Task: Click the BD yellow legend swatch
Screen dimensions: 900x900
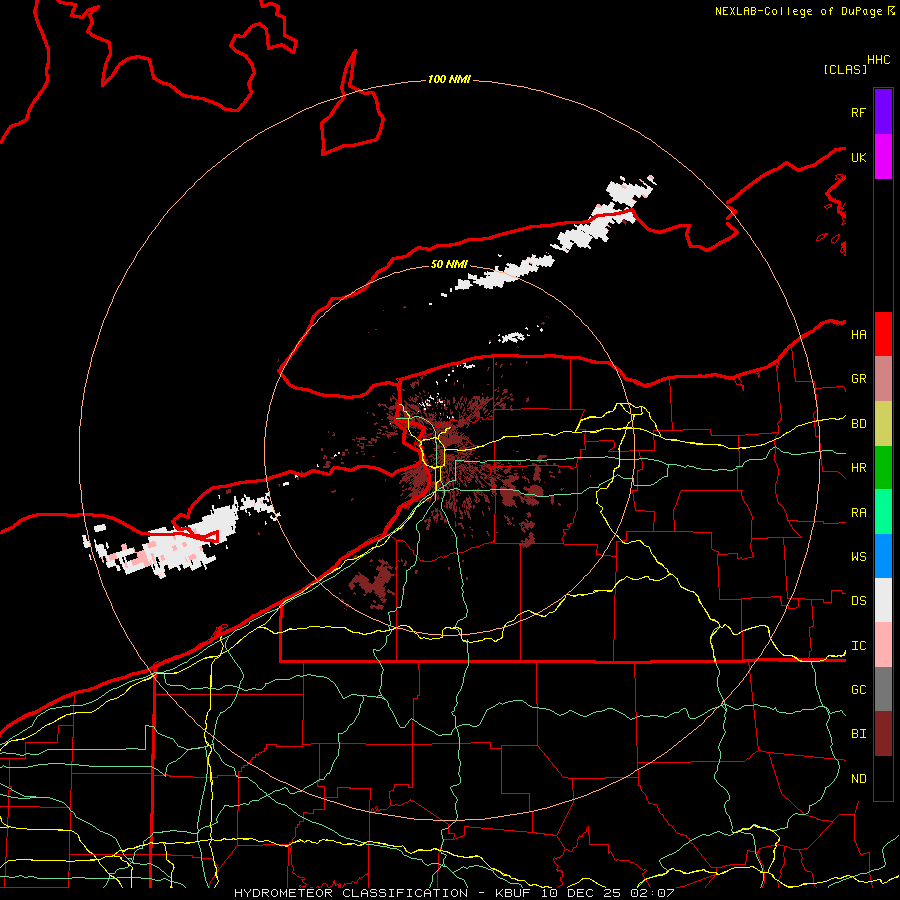Action: coord(883,424)
